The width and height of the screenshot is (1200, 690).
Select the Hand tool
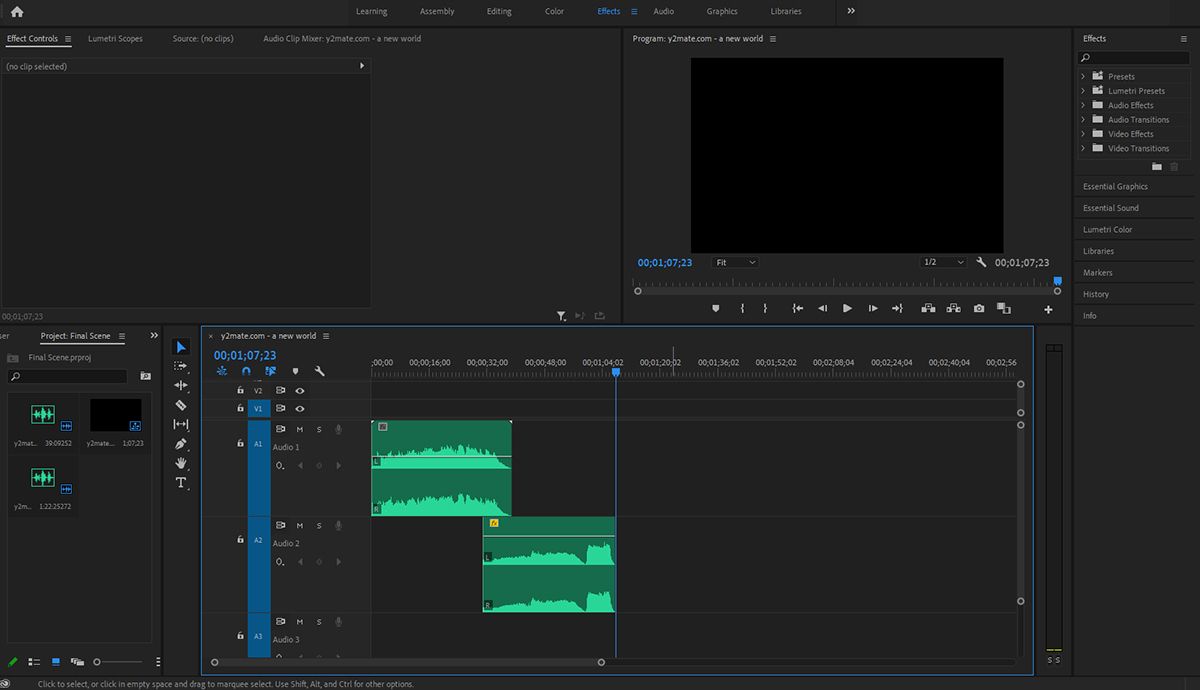(181, 463)
